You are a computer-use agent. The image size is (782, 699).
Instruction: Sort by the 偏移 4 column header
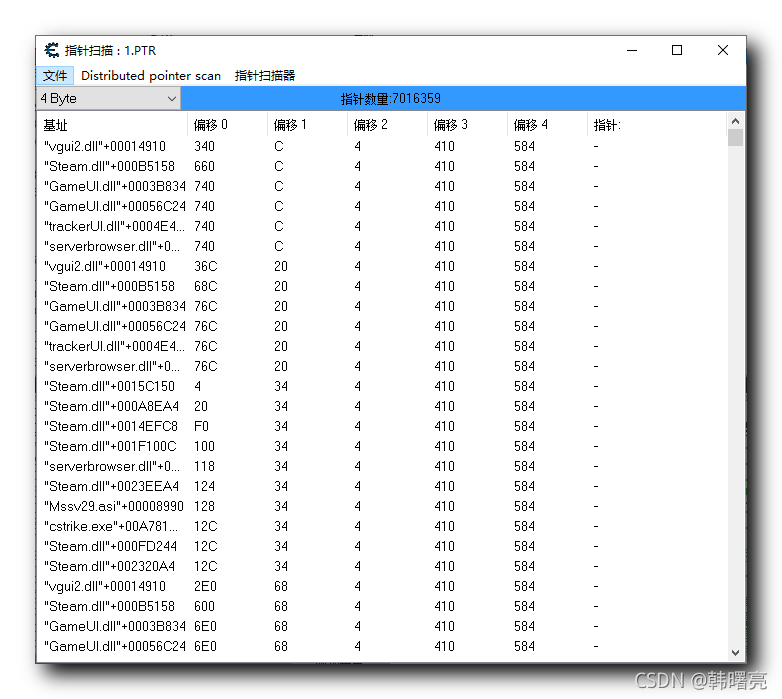point(547,125)
